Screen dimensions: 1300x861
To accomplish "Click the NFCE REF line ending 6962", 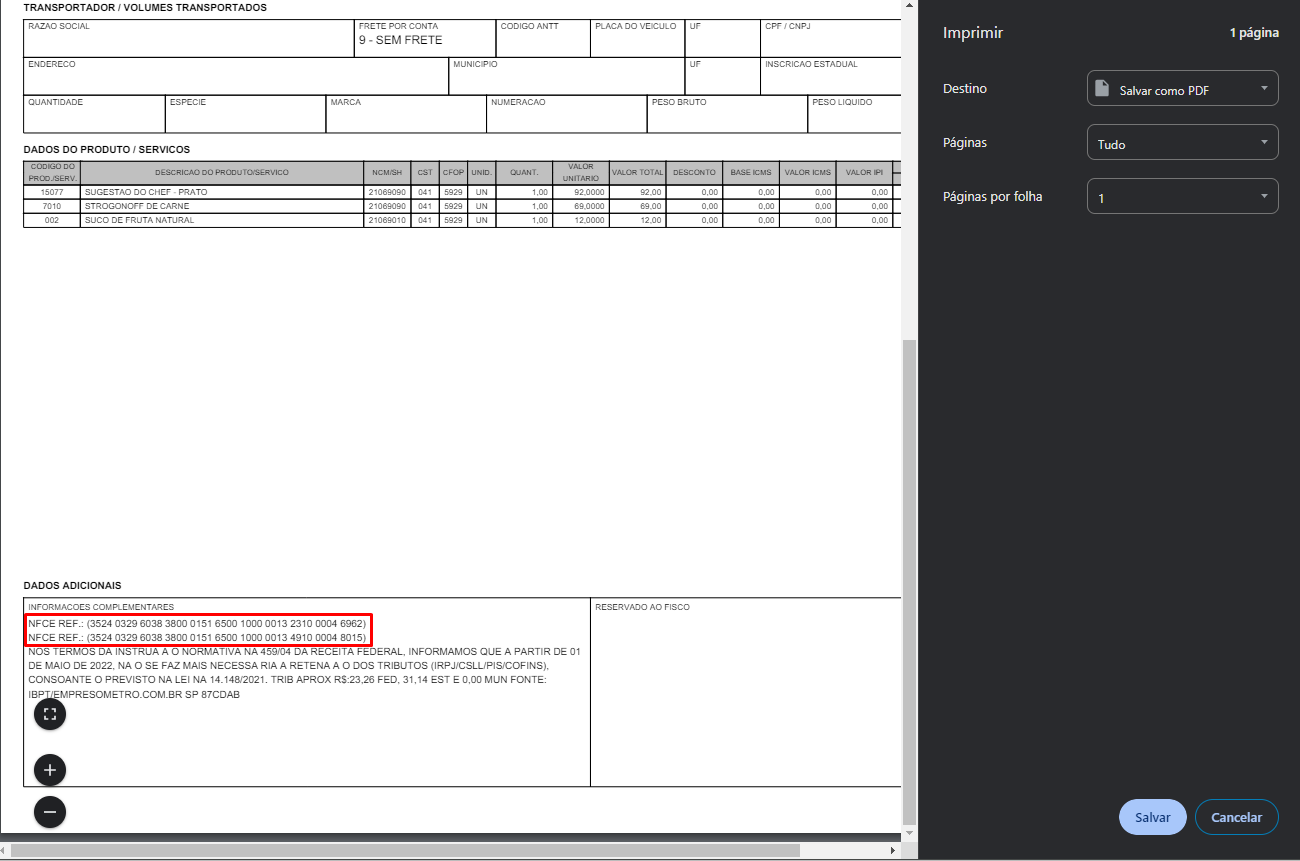I will (x=197, y=624).
